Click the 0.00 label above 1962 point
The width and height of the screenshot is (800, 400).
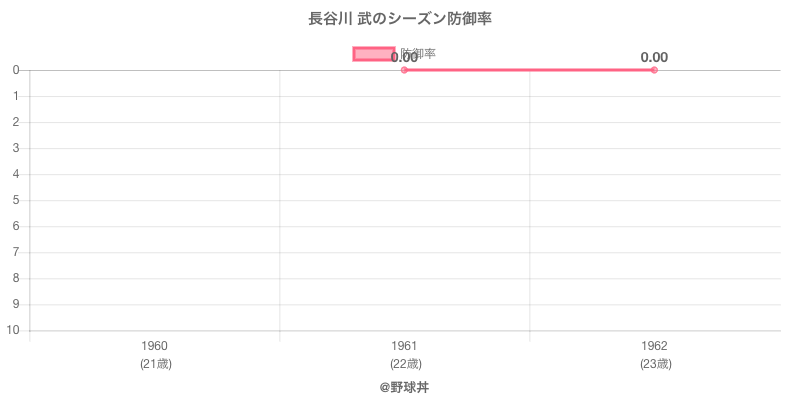point(654,57)
